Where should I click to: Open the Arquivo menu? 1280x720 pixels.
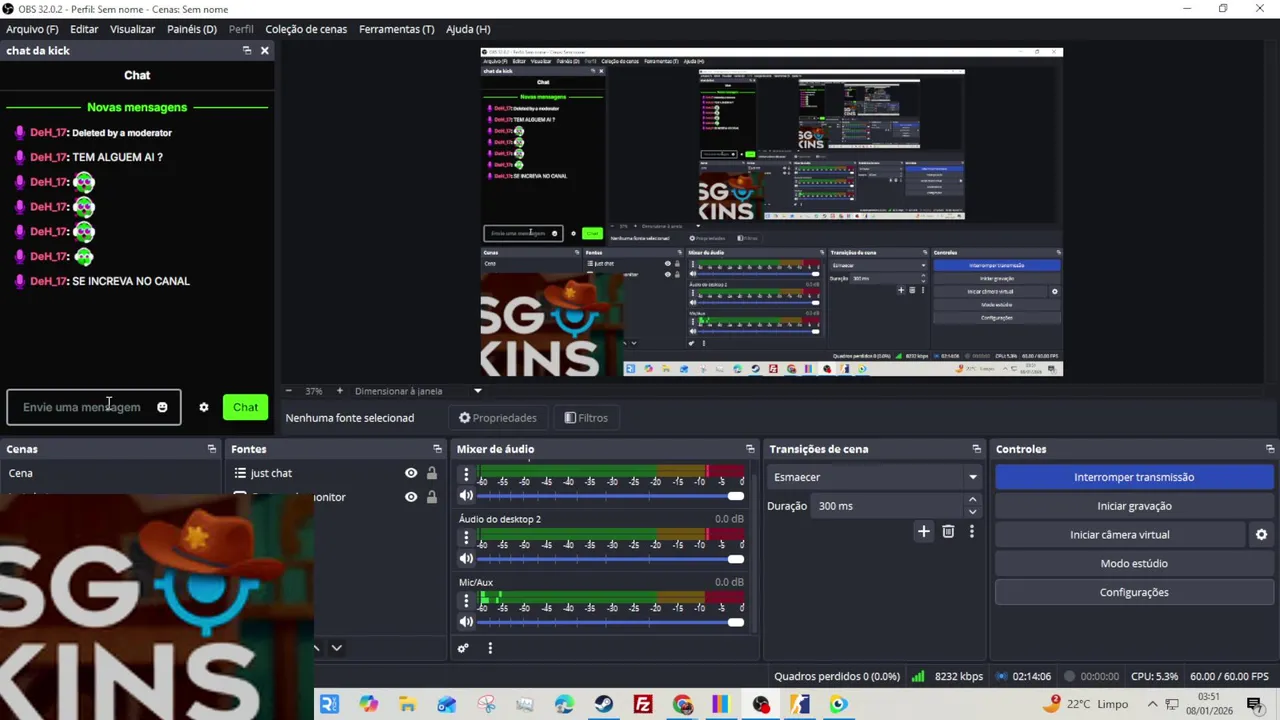pos(32,29)
